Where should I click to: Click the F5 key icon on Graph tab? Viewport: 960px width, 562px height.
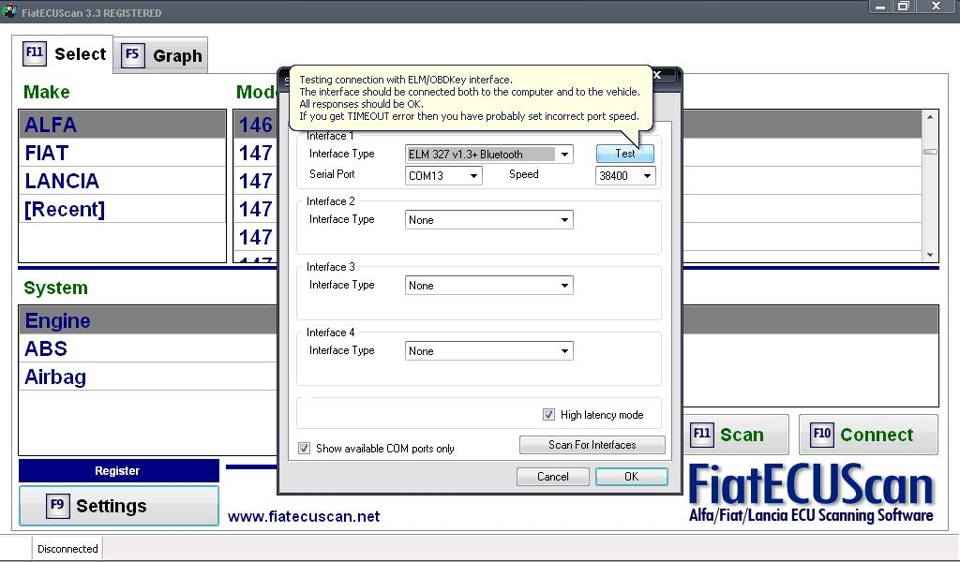132,55
